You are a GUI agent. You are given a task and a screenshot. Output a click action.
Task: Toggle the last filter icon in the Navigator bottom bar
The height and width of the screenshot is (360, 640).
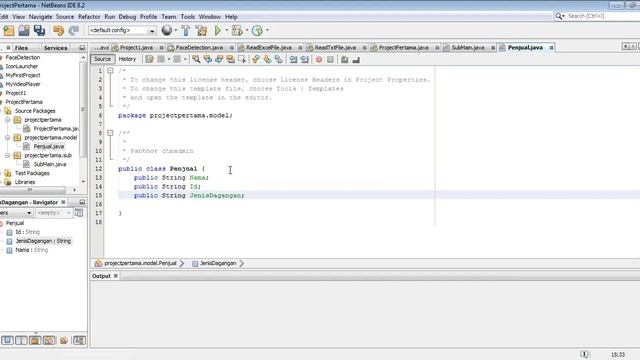click(79, 340)
